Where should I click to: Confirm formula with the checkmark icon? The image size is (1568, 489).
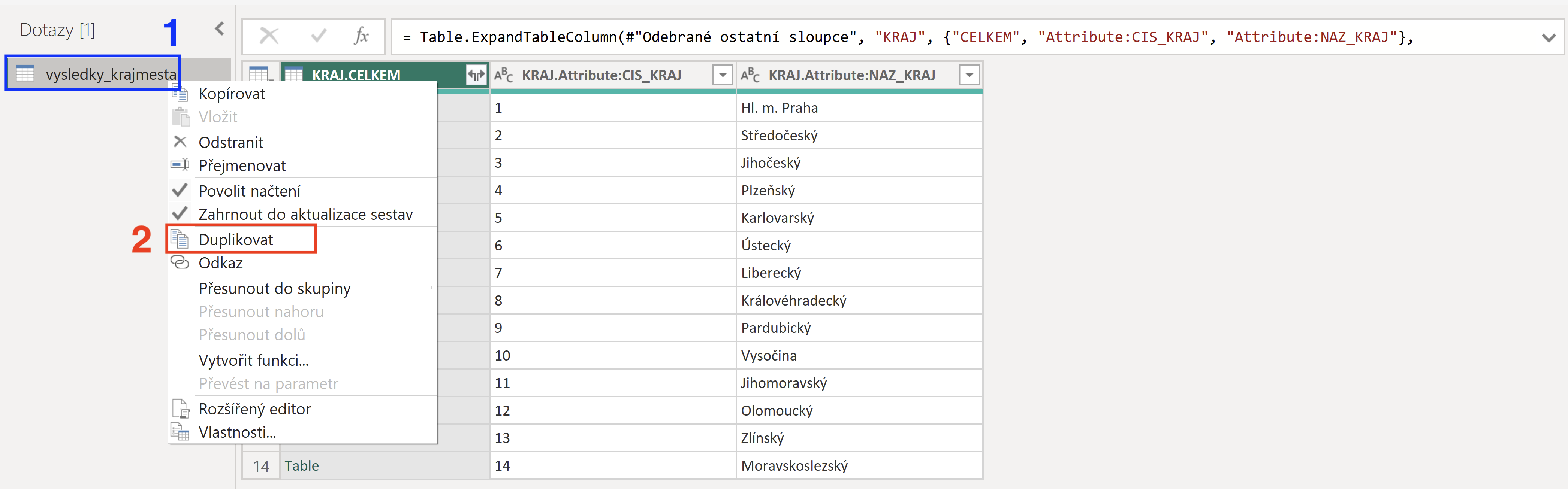[318, 36]
